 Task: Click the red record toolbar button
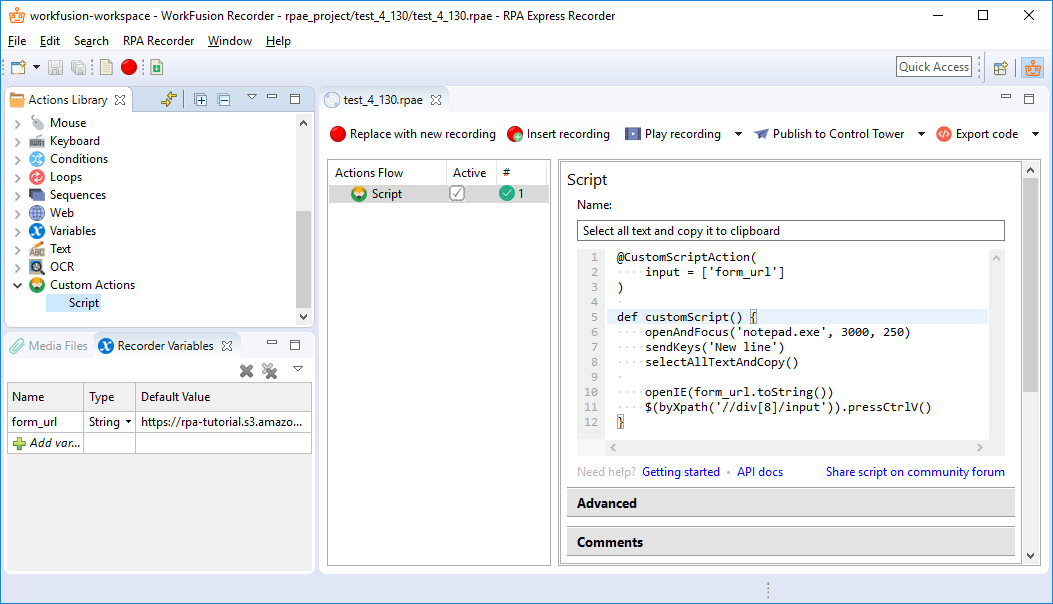pyautogui.click(x=129, y=67)
